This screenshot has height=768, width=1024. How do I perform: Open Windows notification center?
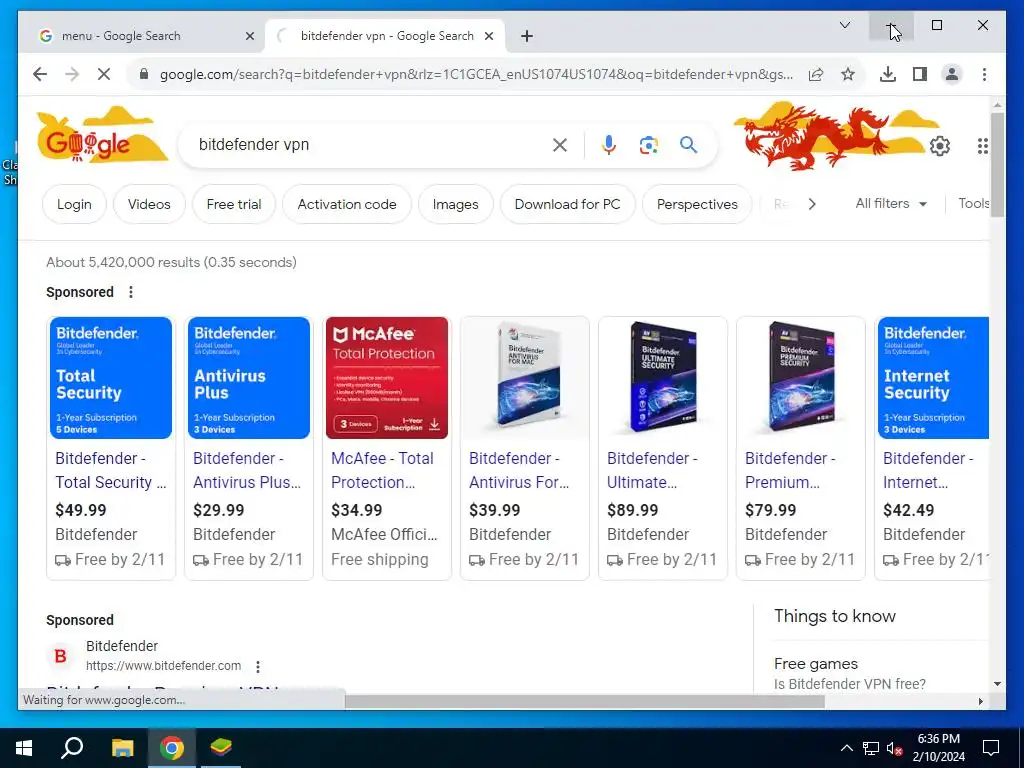(x=991, y=748)
